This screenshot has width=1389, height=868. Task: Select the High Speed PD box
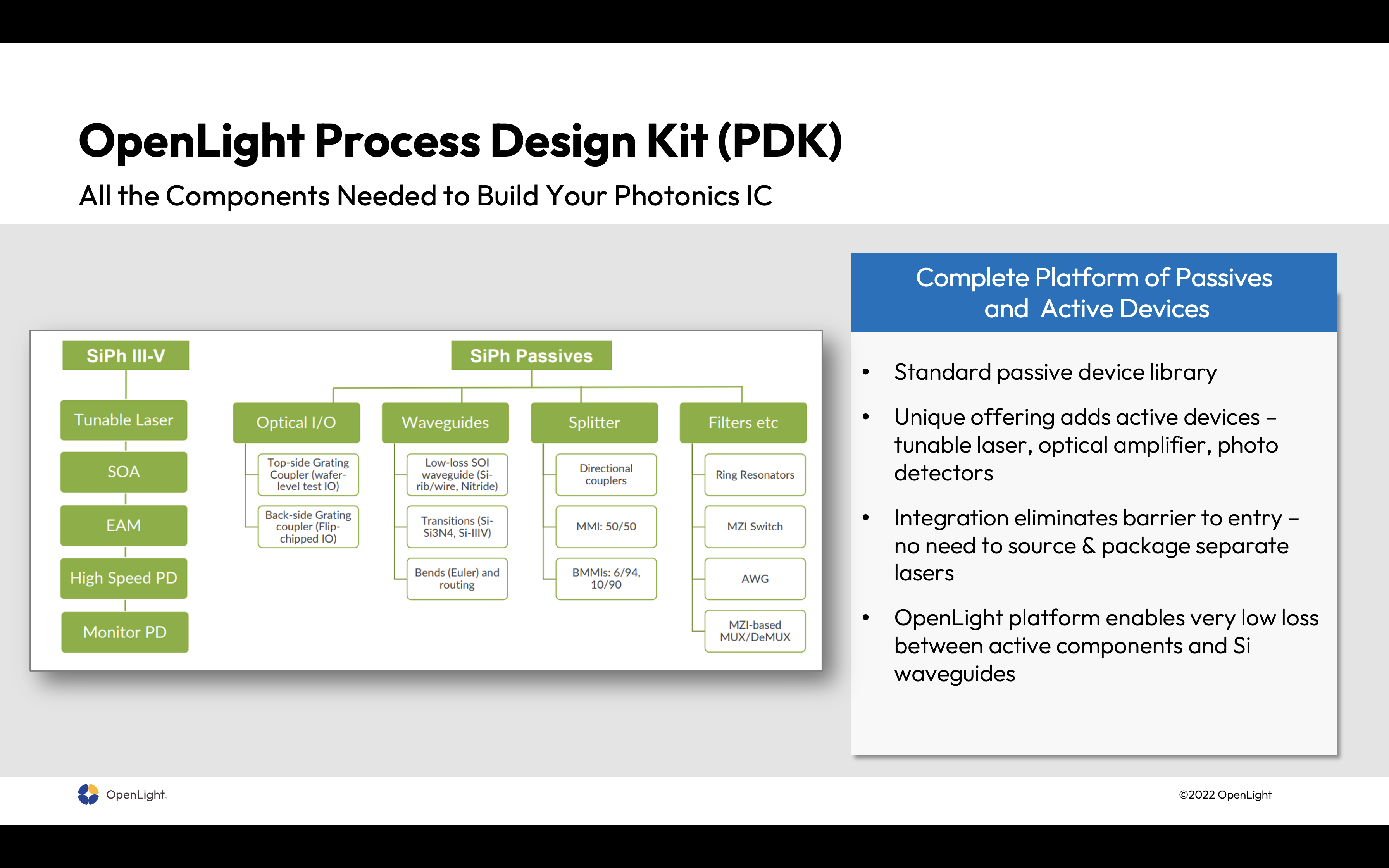click(124, 578)
